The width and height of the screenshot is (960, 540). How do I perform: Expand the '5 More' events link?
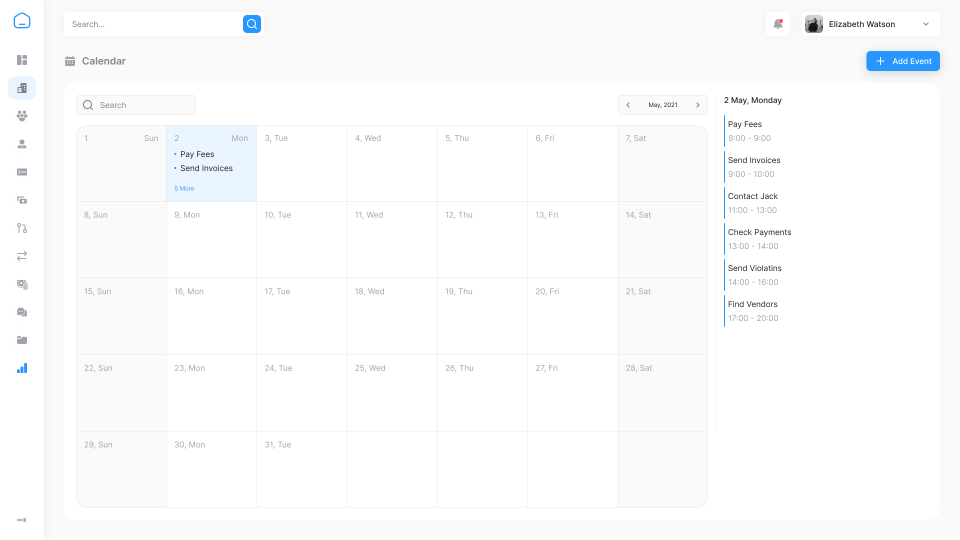tap(184, 188)
